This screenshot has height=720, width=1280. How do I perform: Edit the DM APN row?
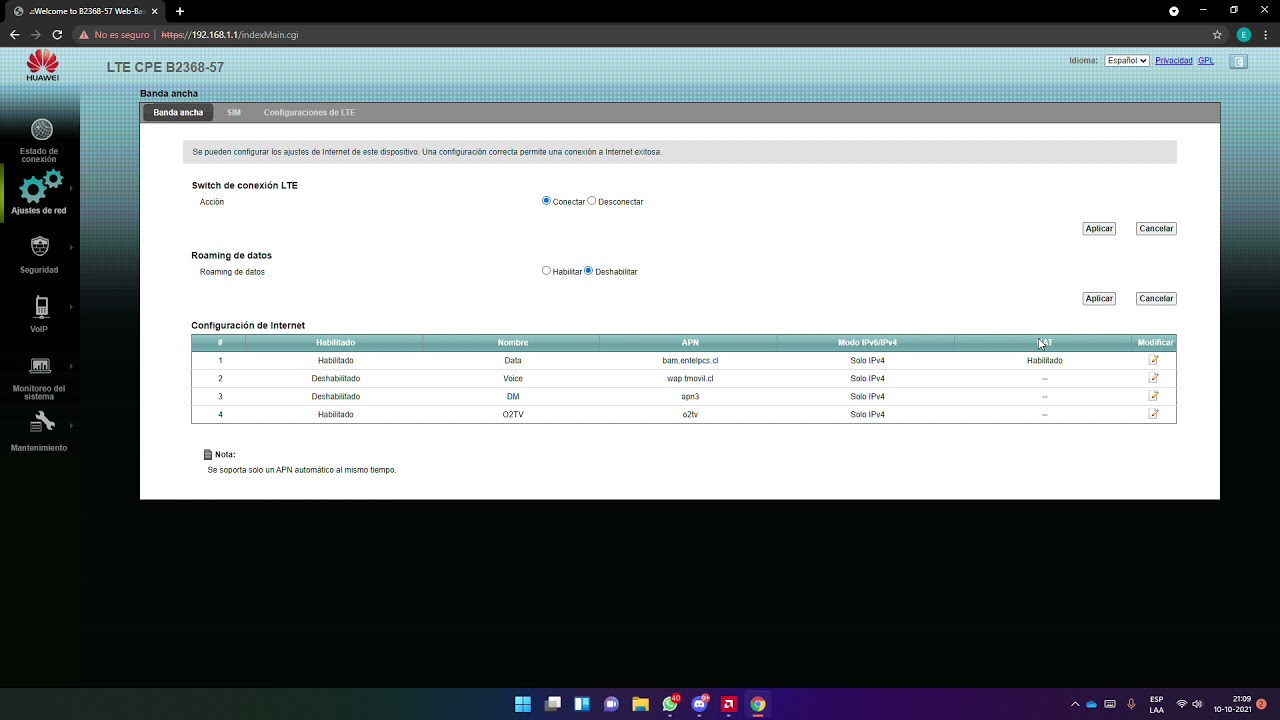click(x=1154, y=396)
